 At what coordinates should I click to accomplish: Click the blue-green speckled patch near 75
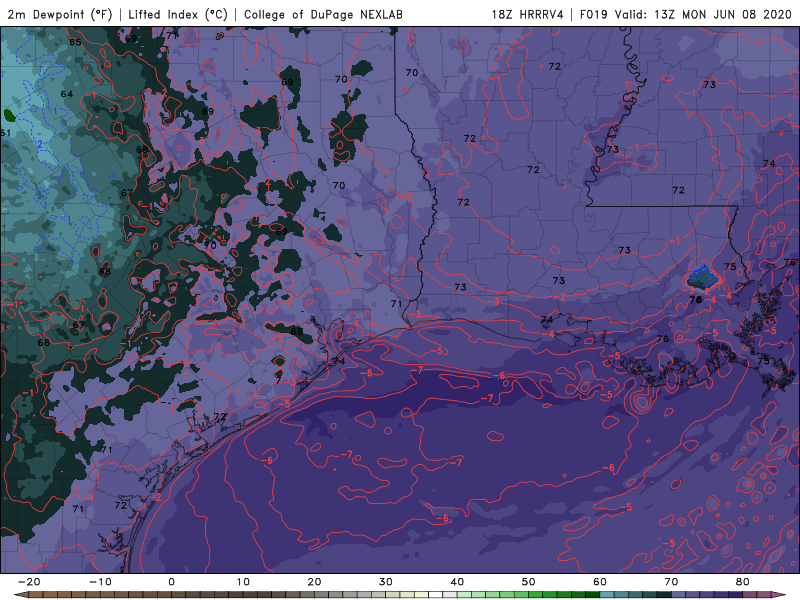tap(703, 278)
